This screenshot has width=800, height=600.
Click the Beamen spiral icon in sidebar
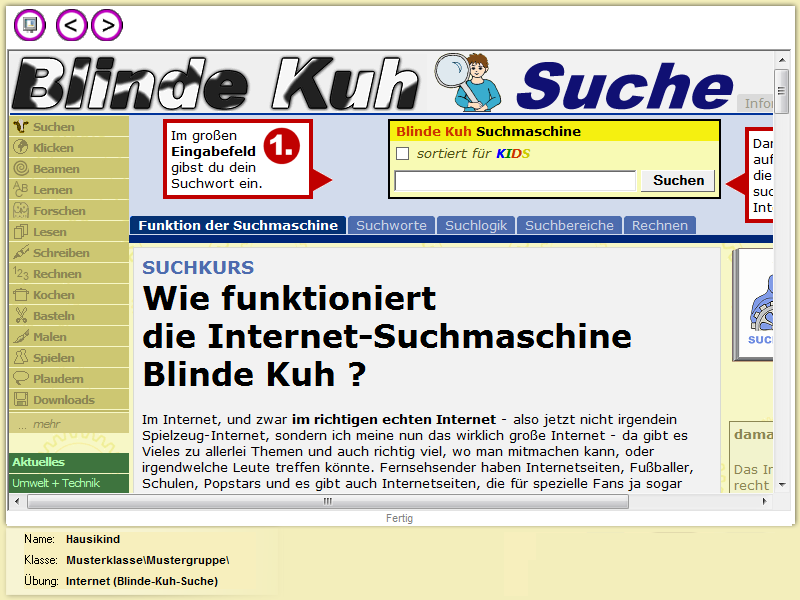(20, 169)
